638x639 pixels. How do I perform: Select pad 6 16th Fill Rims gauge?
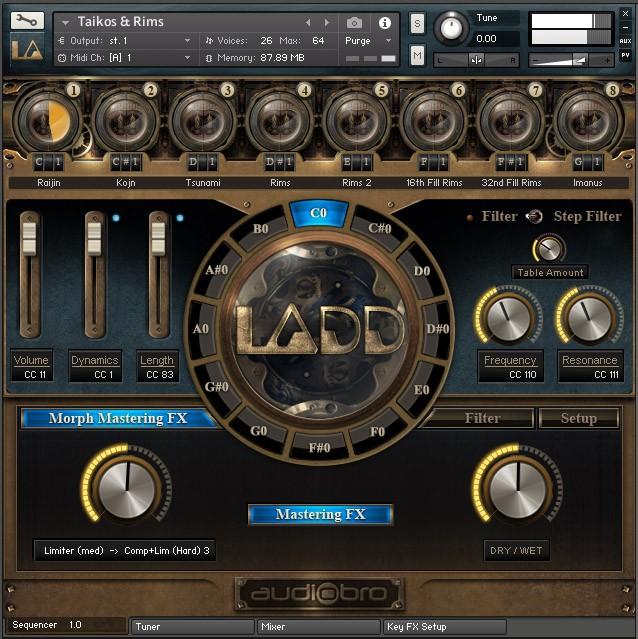(433, 121)
